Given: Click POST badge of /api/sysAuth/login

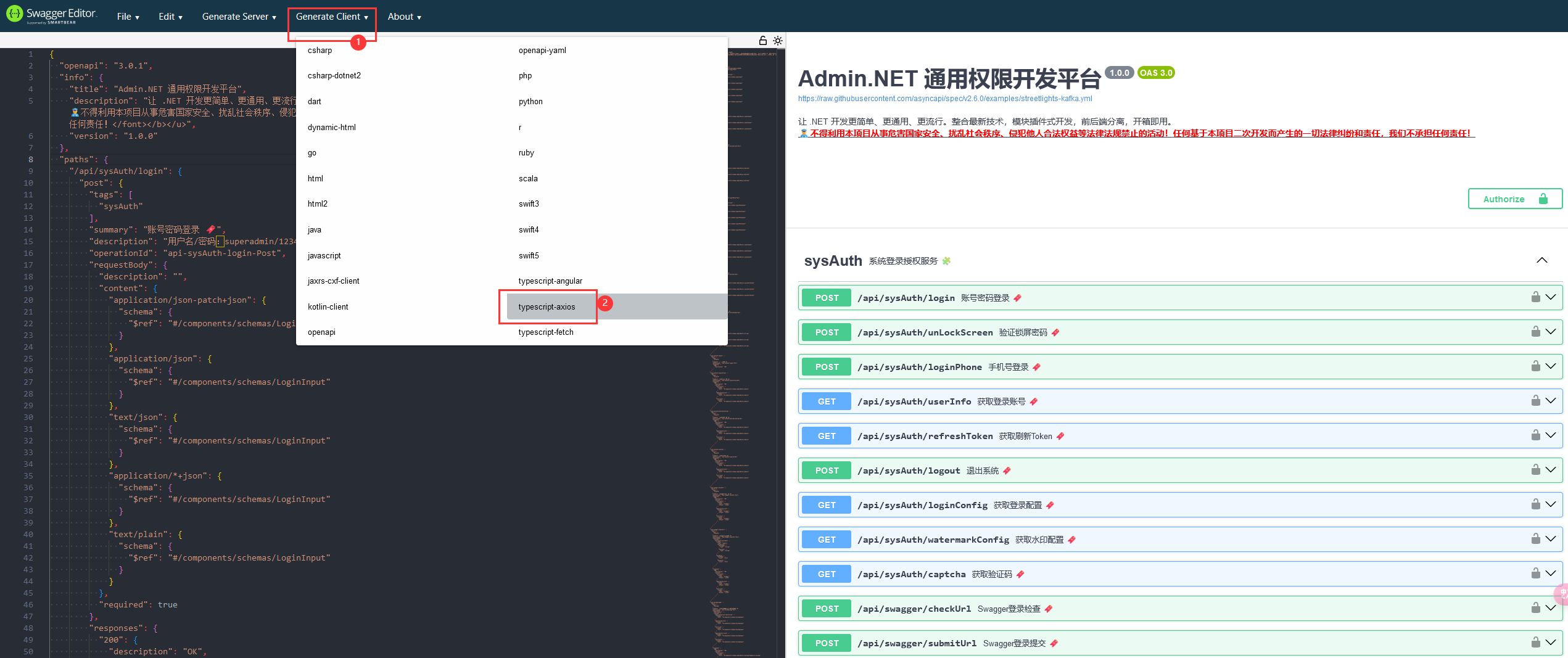Looking at the screenshot, I should (x=827, y=298).
